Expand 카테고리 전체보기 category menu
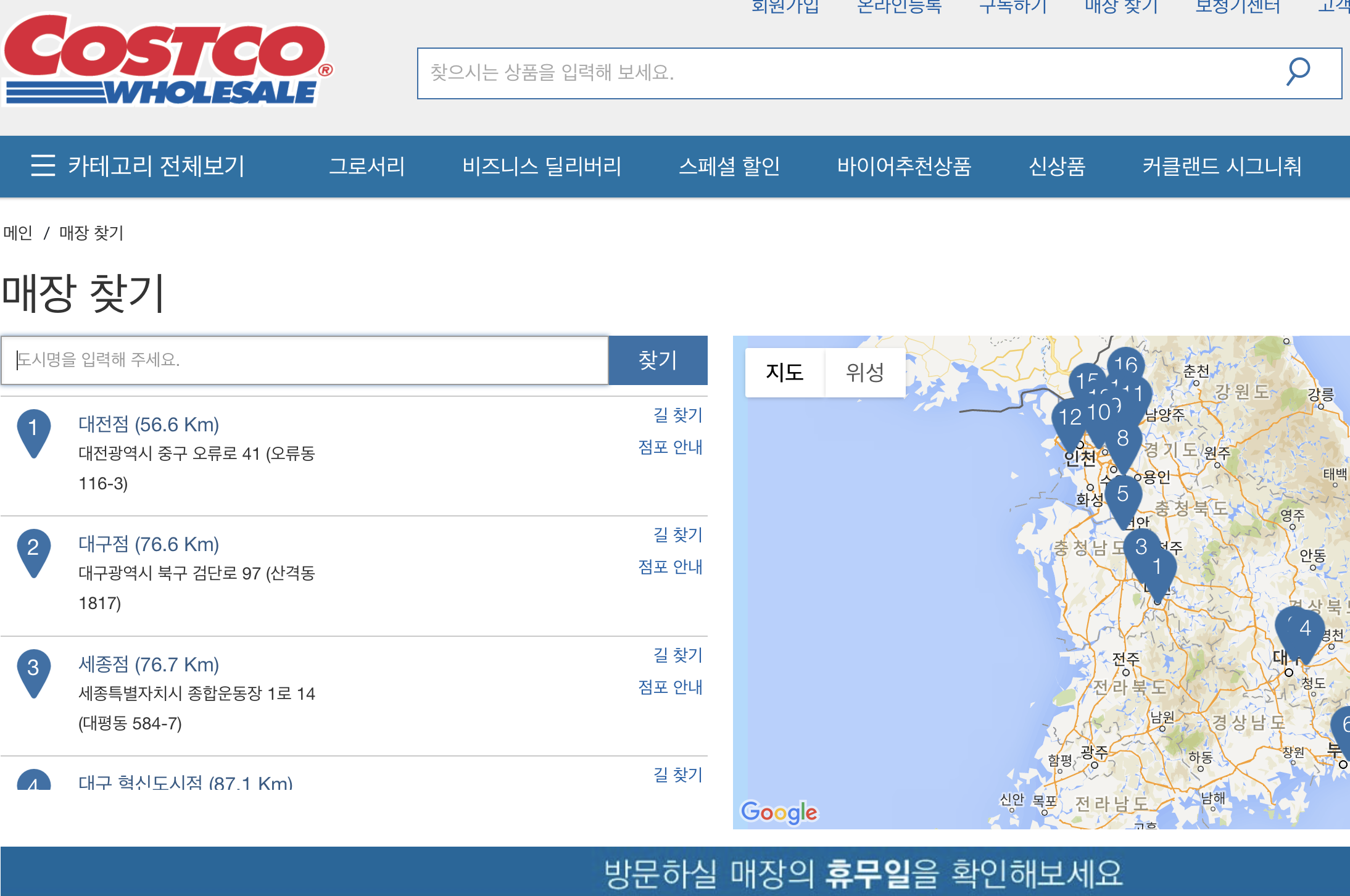The height and width of the screenshot is (896, 1350). click(156, 165)
